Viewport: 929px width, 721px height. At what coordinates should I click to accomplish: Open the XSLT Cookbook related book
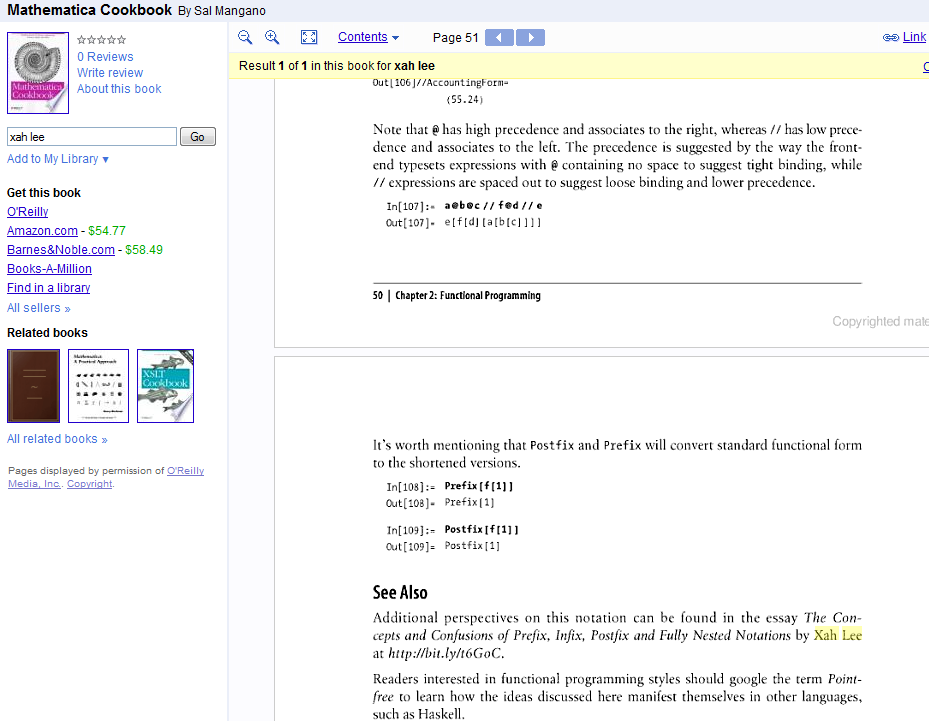tap(165, 386)
